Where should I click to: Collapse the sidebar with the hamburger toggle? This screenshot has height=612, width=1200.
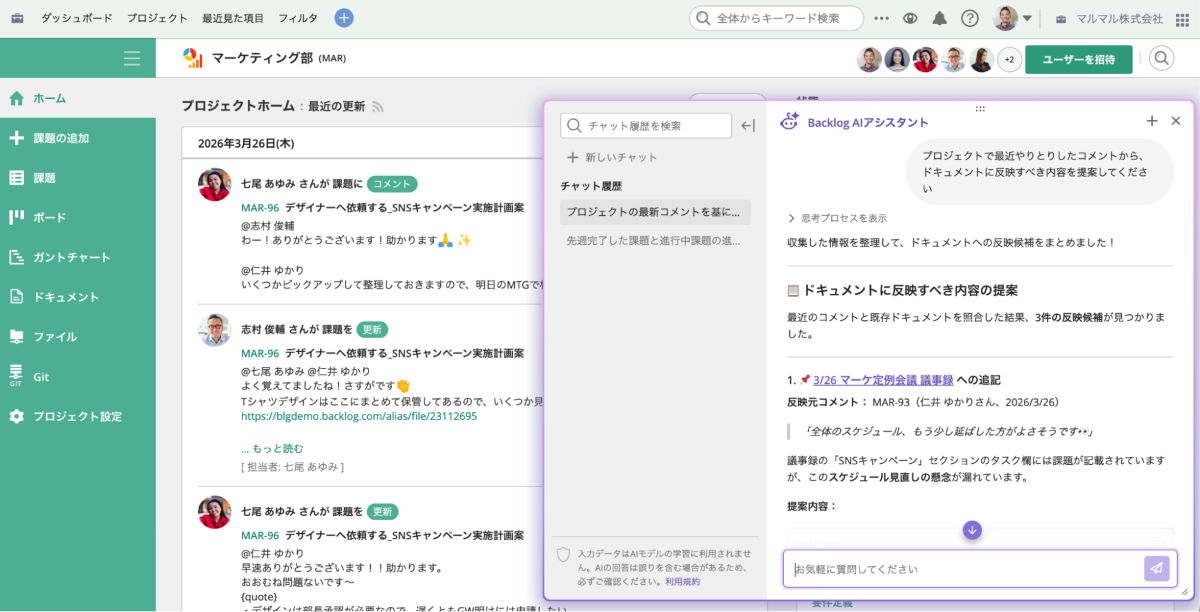132,58
